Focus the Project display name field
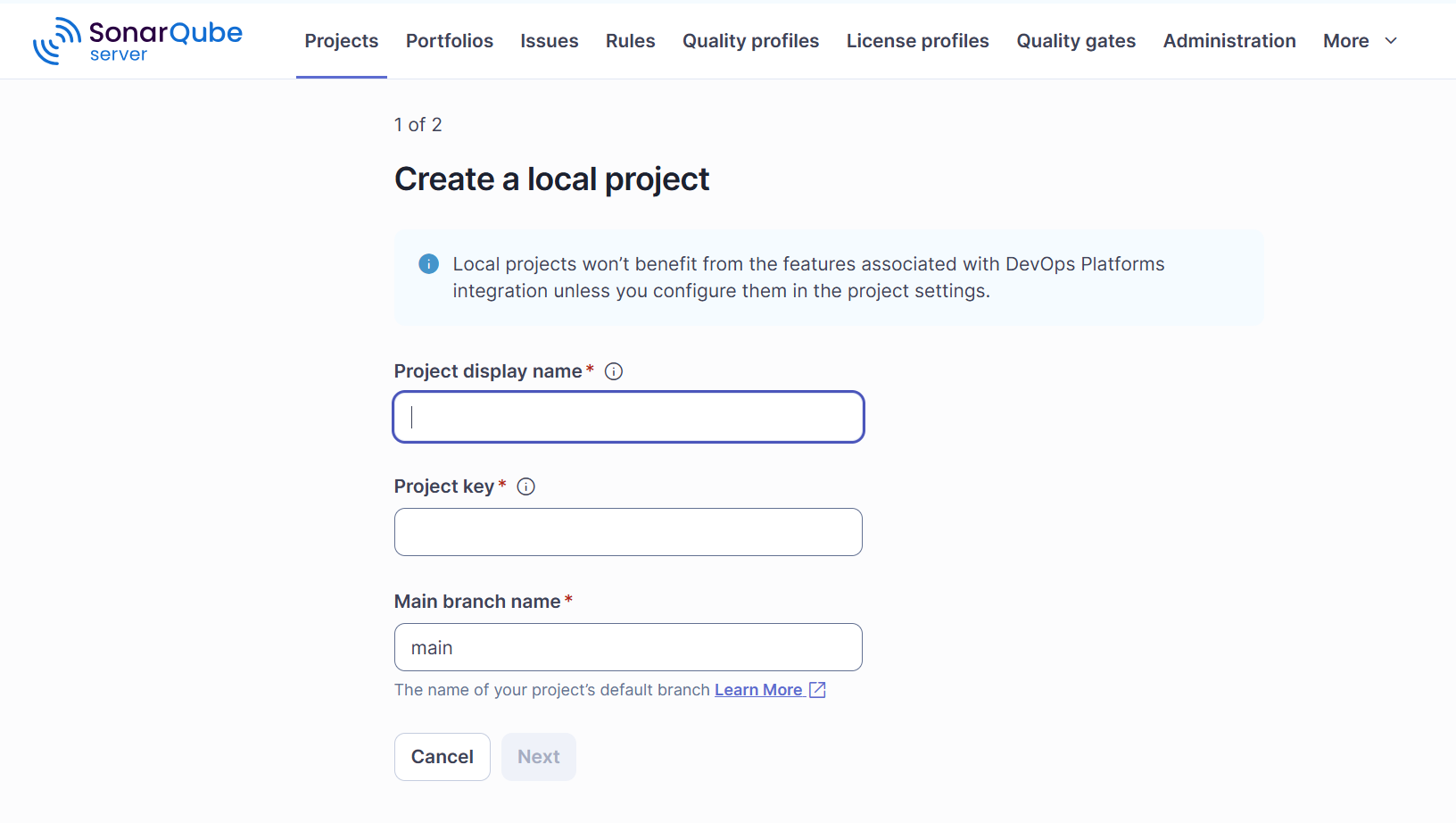 (629, 417)
